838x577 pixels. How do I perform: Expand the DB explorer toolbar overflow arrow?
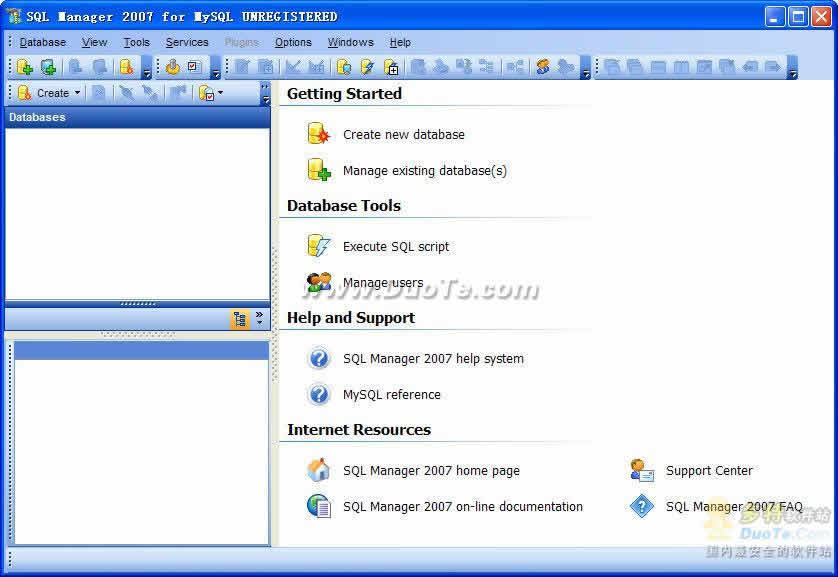pos(265,93)
